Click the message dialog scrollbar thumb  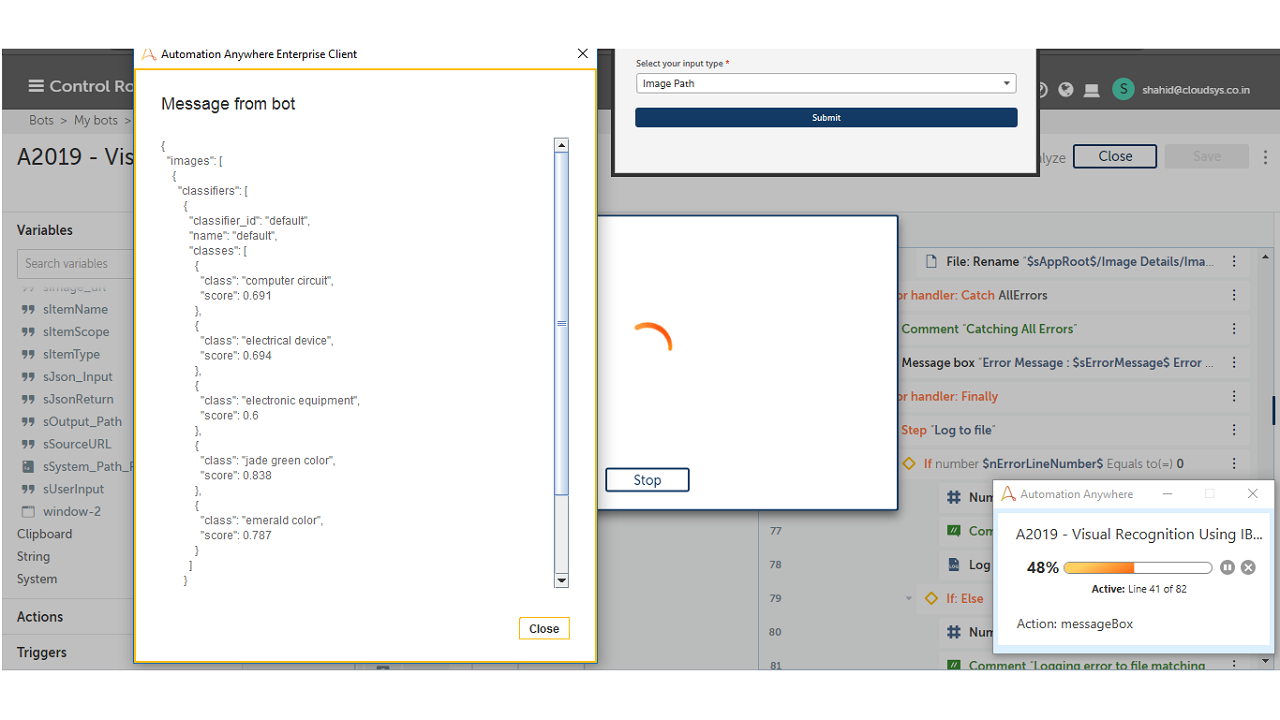[561, 323]
